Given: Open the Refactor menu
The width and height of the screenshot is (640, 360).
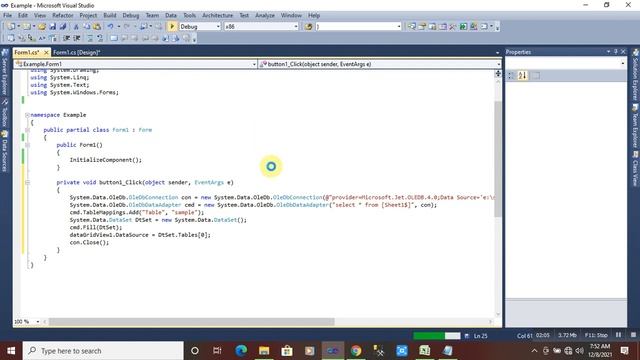Looking at the screenshot, I should click(62, 16).
